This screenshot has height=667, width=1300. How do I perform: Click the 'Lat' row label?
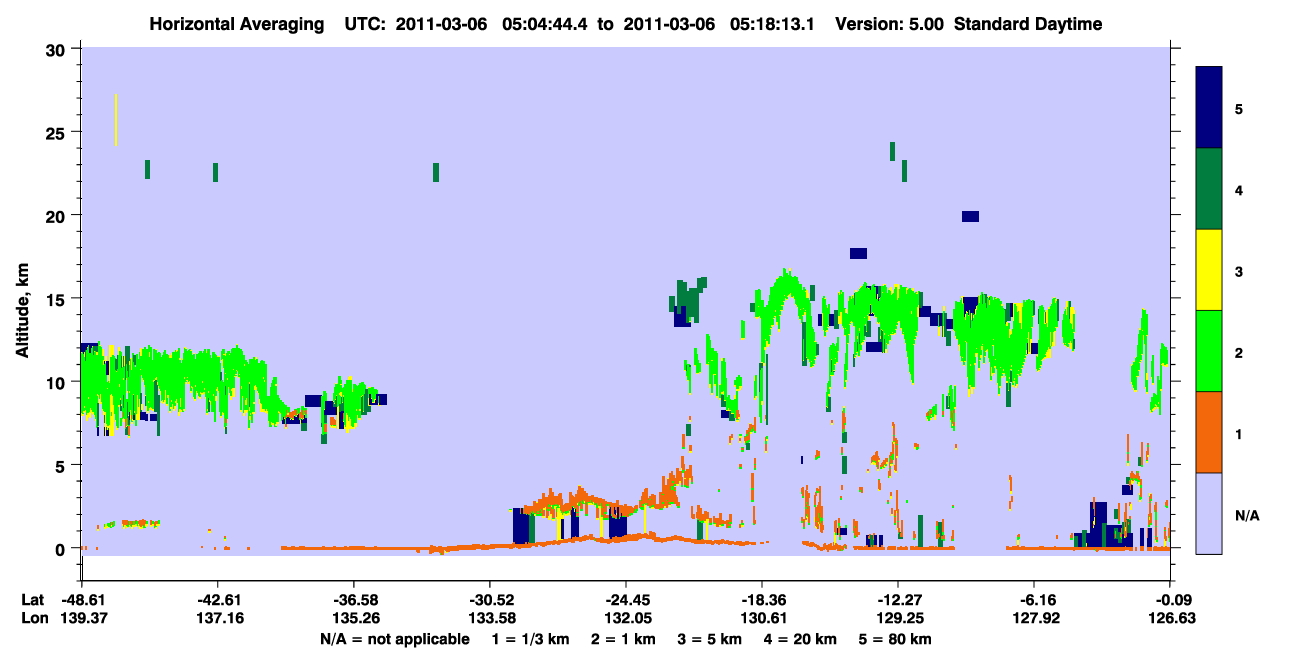tap(33, 600)
